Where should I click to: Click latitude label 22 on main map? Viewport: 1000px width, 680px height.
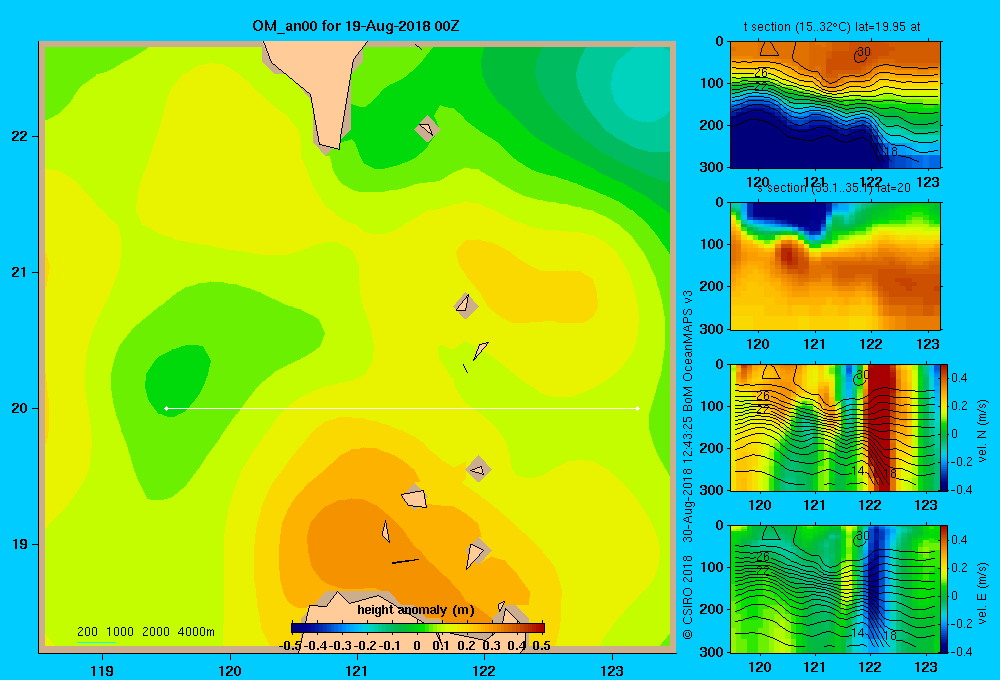[x=20, y=137]
